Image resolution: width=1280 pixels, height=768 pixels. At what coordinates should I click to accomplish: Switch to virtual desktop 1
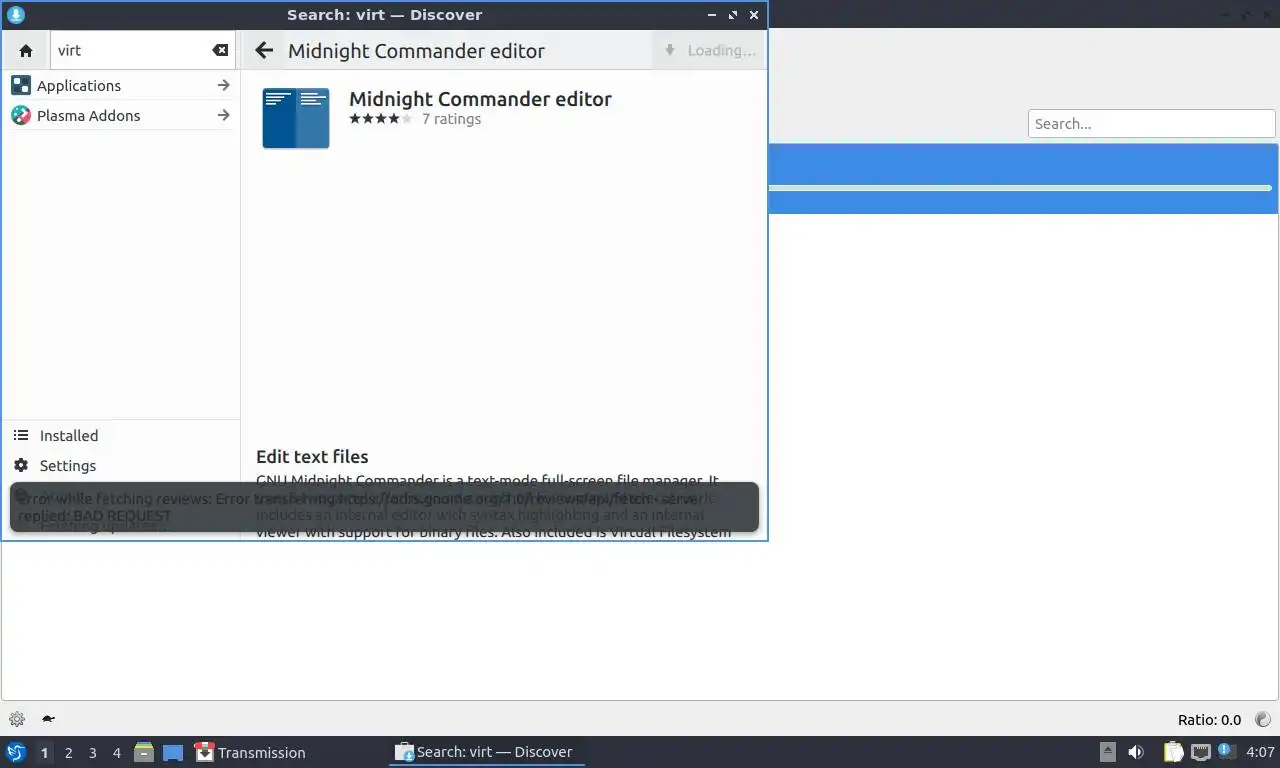click(x=44, y=753)
